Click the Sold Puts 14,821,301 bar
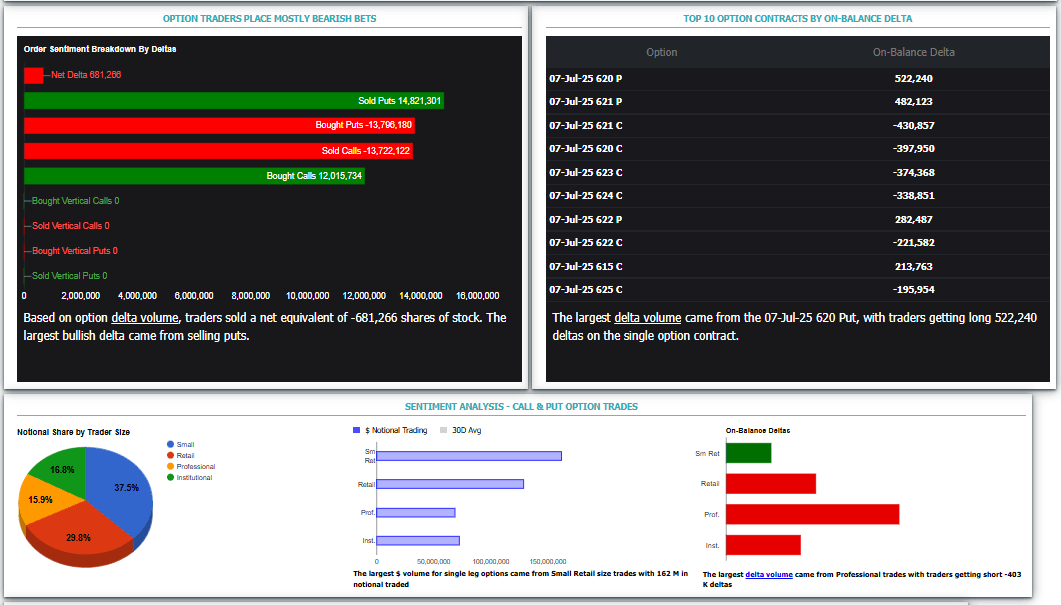 point(233,101)
